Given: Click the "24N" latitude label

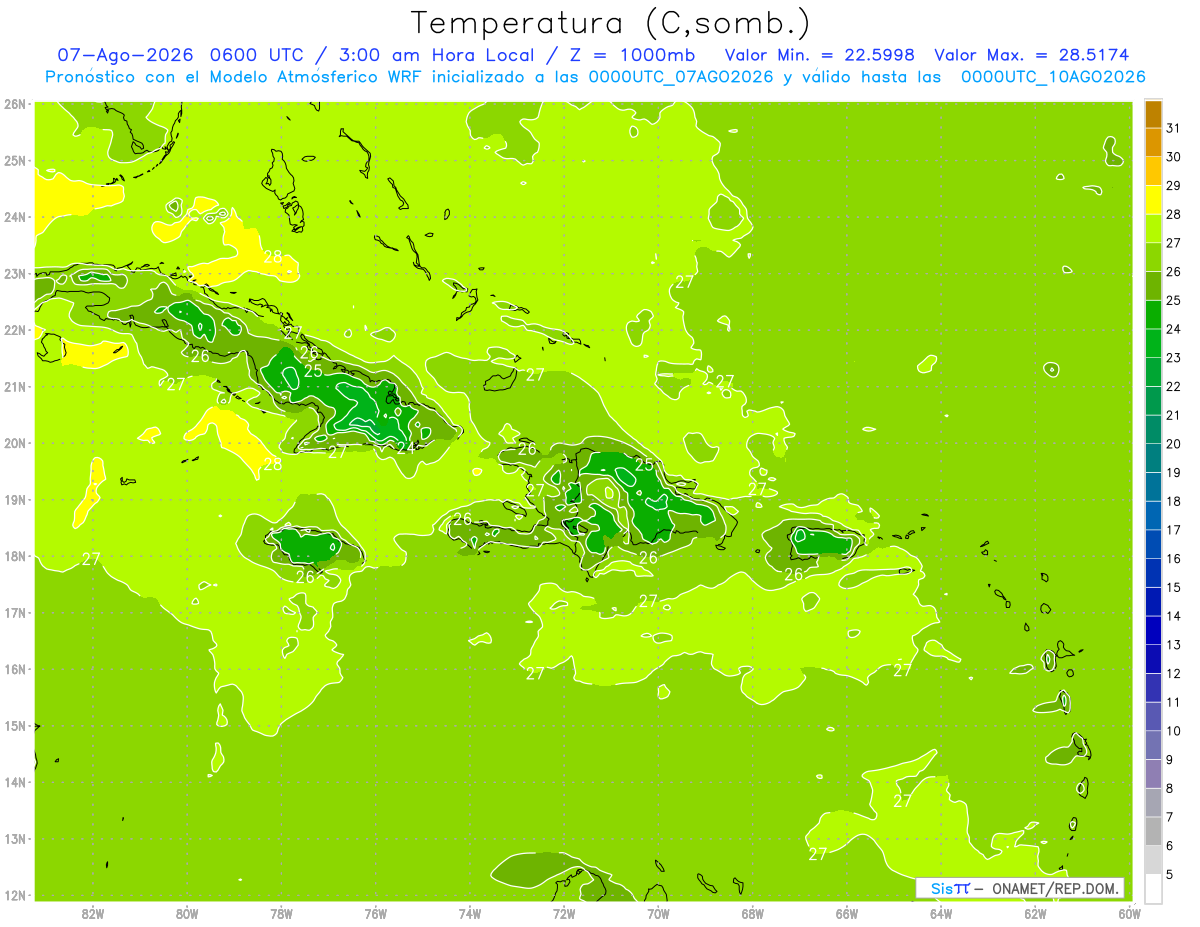Looking at the screenshot, I should coord(15,217).
